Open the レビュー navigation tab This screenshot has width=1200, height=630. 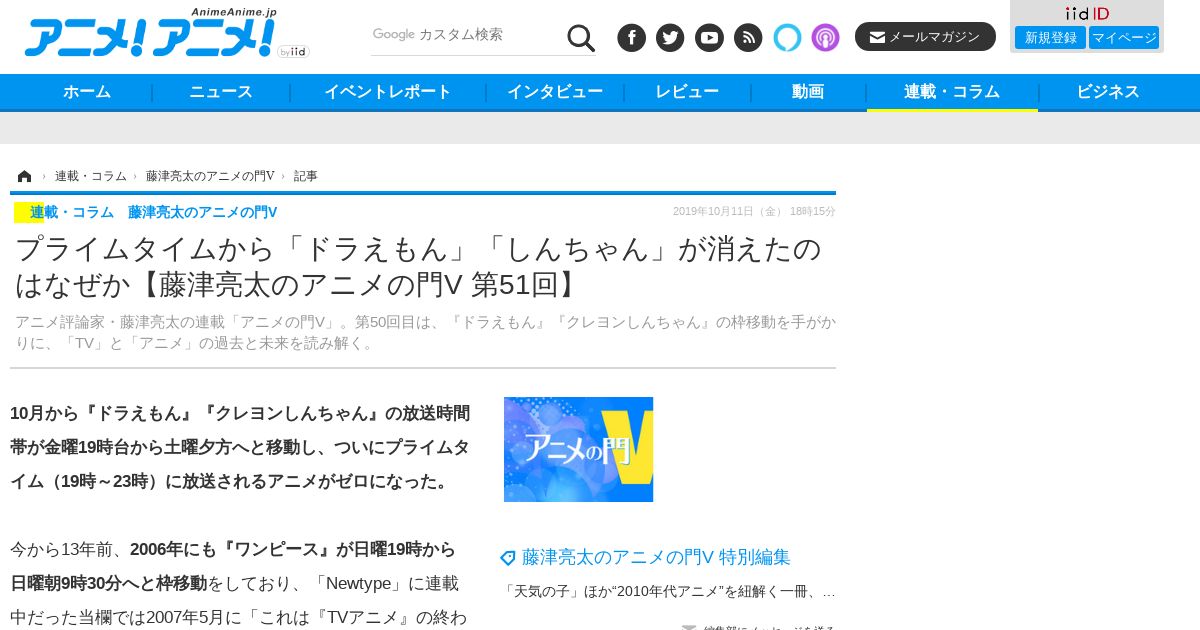pos(687,92)
